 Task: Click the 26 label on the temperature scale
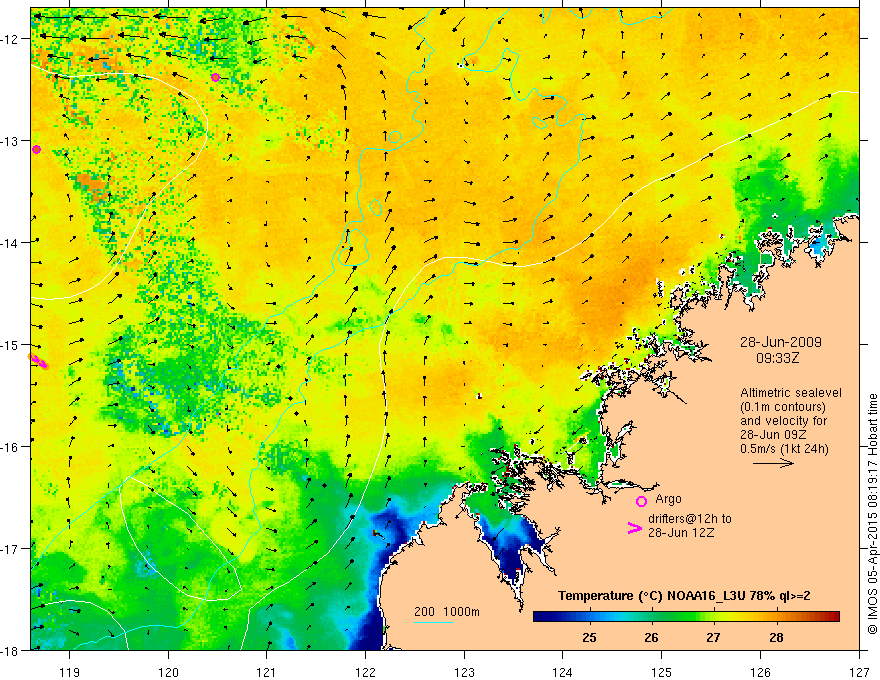coord(651,637)
